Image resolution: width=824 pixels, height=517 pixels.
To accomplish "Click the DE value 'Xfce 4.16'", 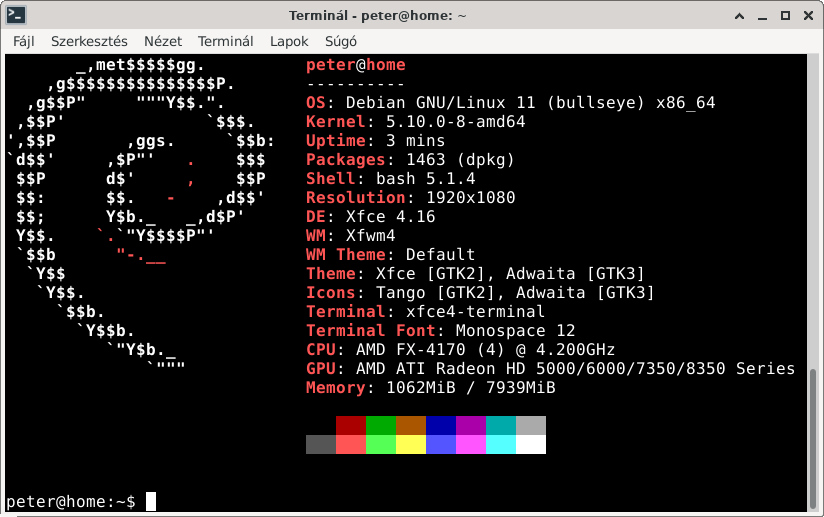I will pos(390,216).
